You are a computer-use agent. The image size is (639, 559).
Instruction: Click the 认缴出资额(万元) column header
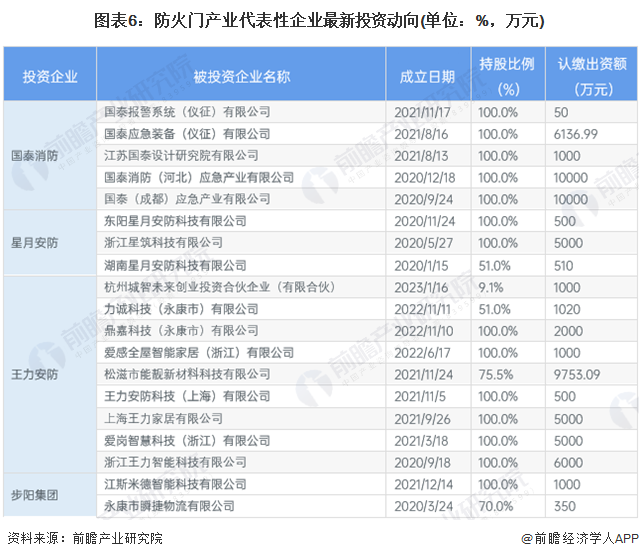pos(592,76)
